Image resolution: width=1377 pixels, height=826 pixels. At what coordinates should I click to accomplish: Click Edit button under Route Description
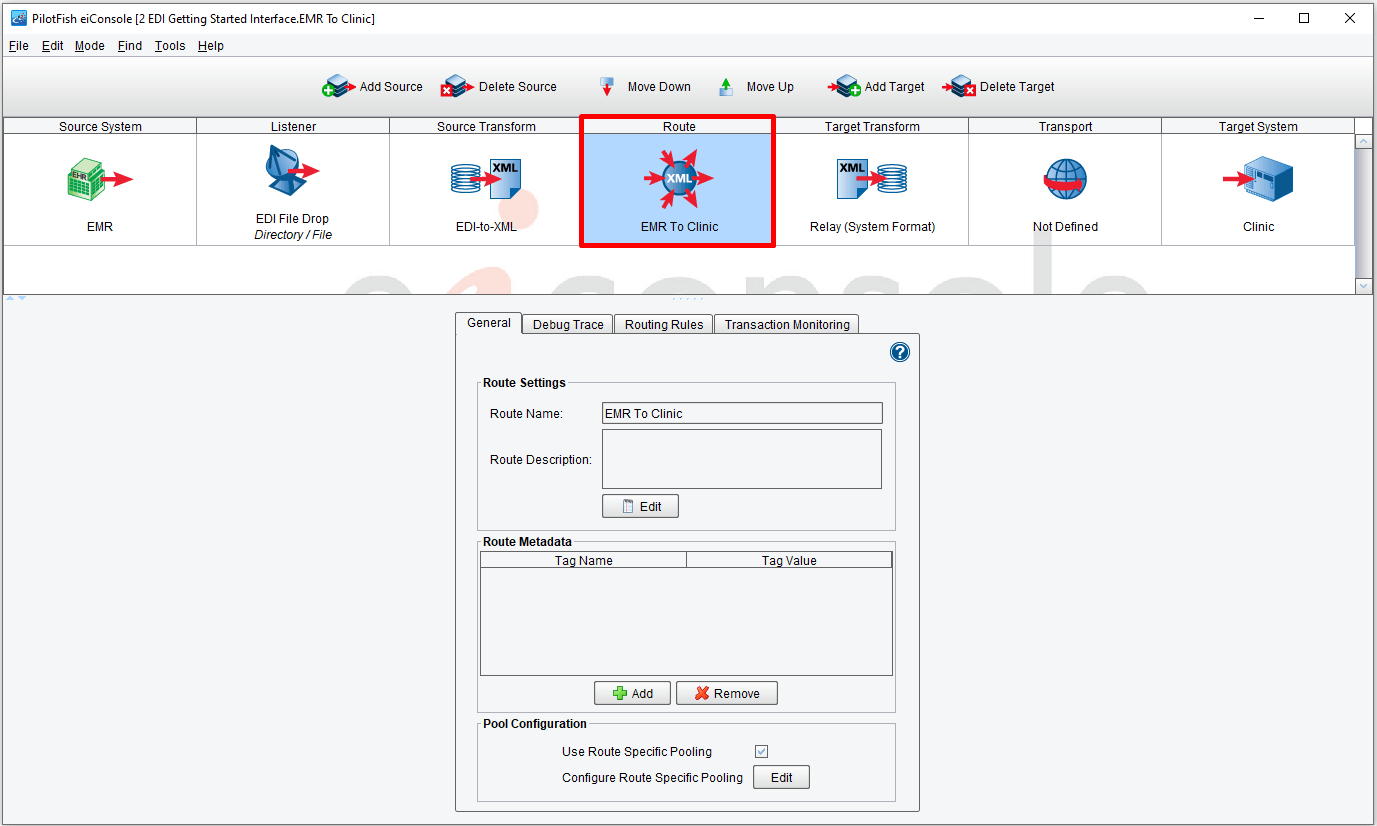[x=640, y=506]
